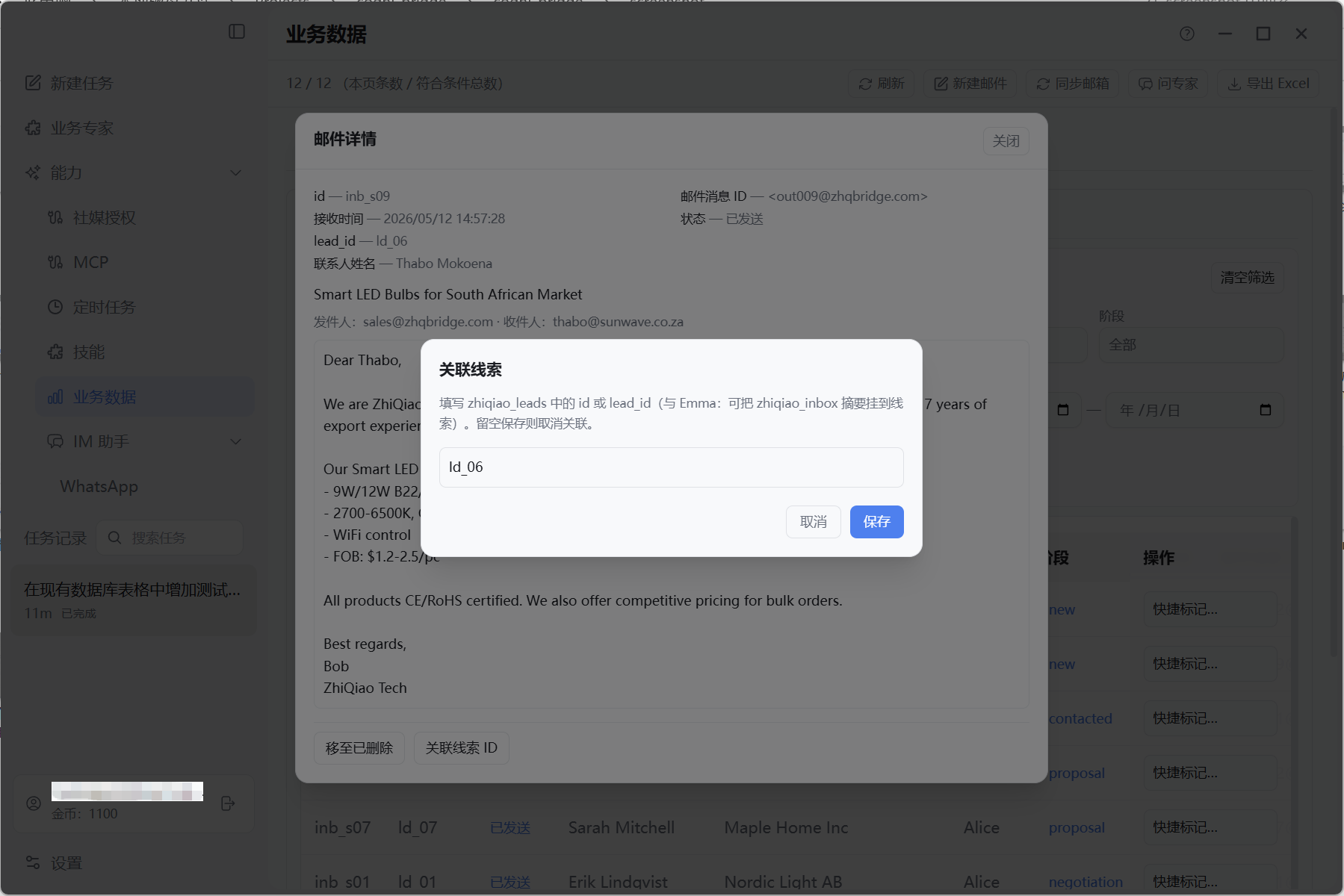The height and width of the screenshot is (896, 1344).
Task: Click the 能力 sparkle icon
Action: point(33,172)
